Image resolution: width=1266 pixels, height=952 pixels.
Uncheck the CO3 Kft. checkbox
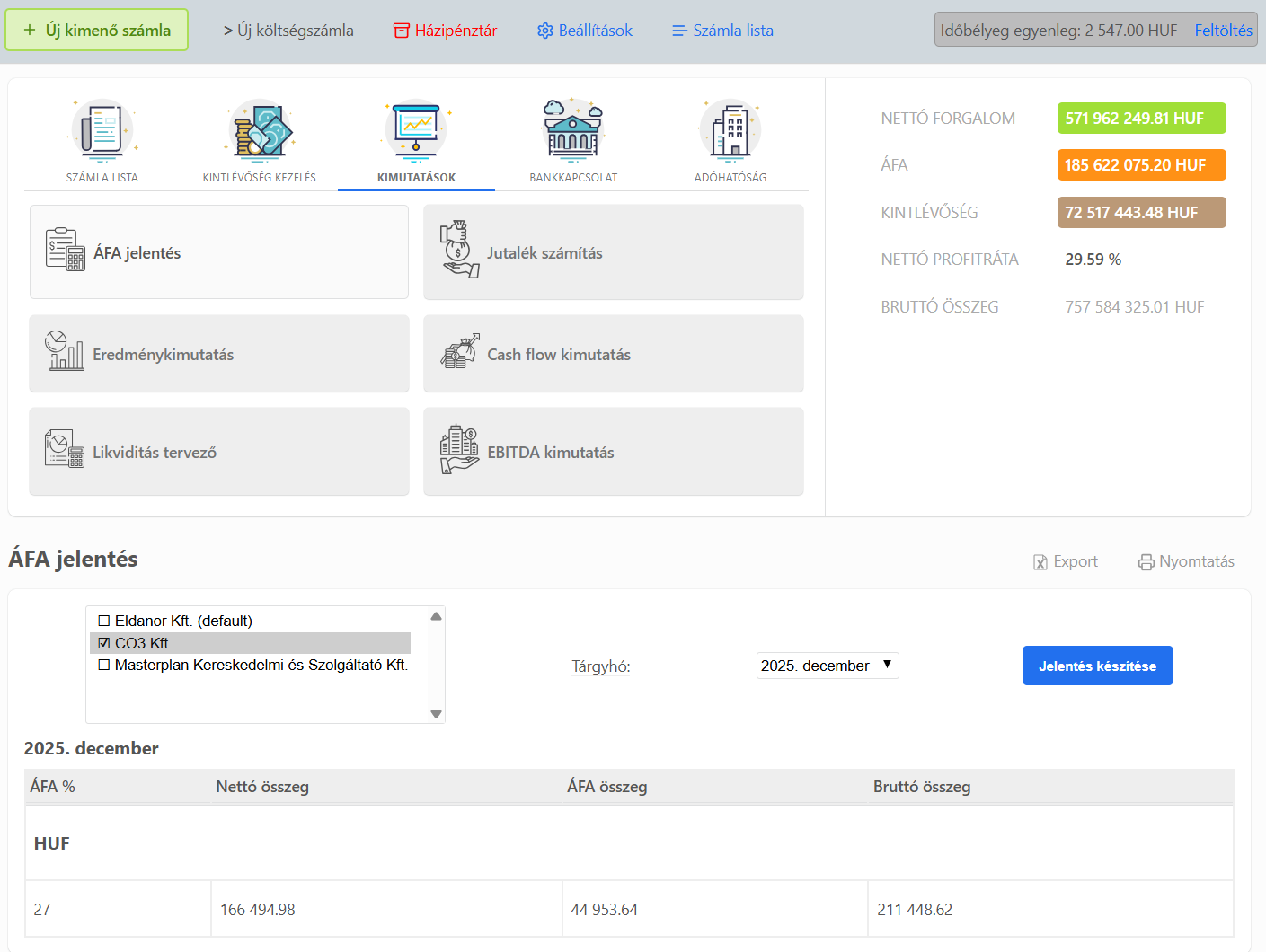pyautogui.click(x=104, y=643)
